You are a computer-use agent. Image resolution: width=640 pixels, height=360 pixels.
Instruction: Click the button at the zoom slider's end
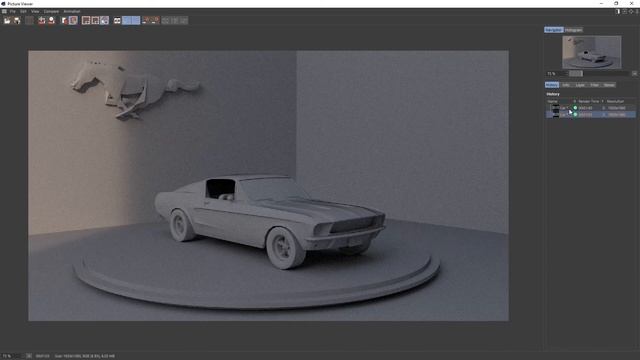tap(635, 73)
